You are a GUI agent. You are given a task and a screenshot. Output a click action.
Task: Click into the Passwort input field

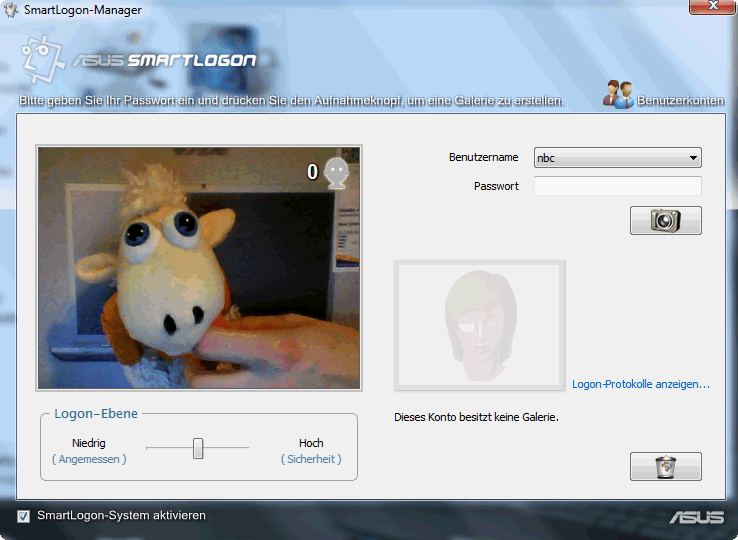(x=618, y=186)
